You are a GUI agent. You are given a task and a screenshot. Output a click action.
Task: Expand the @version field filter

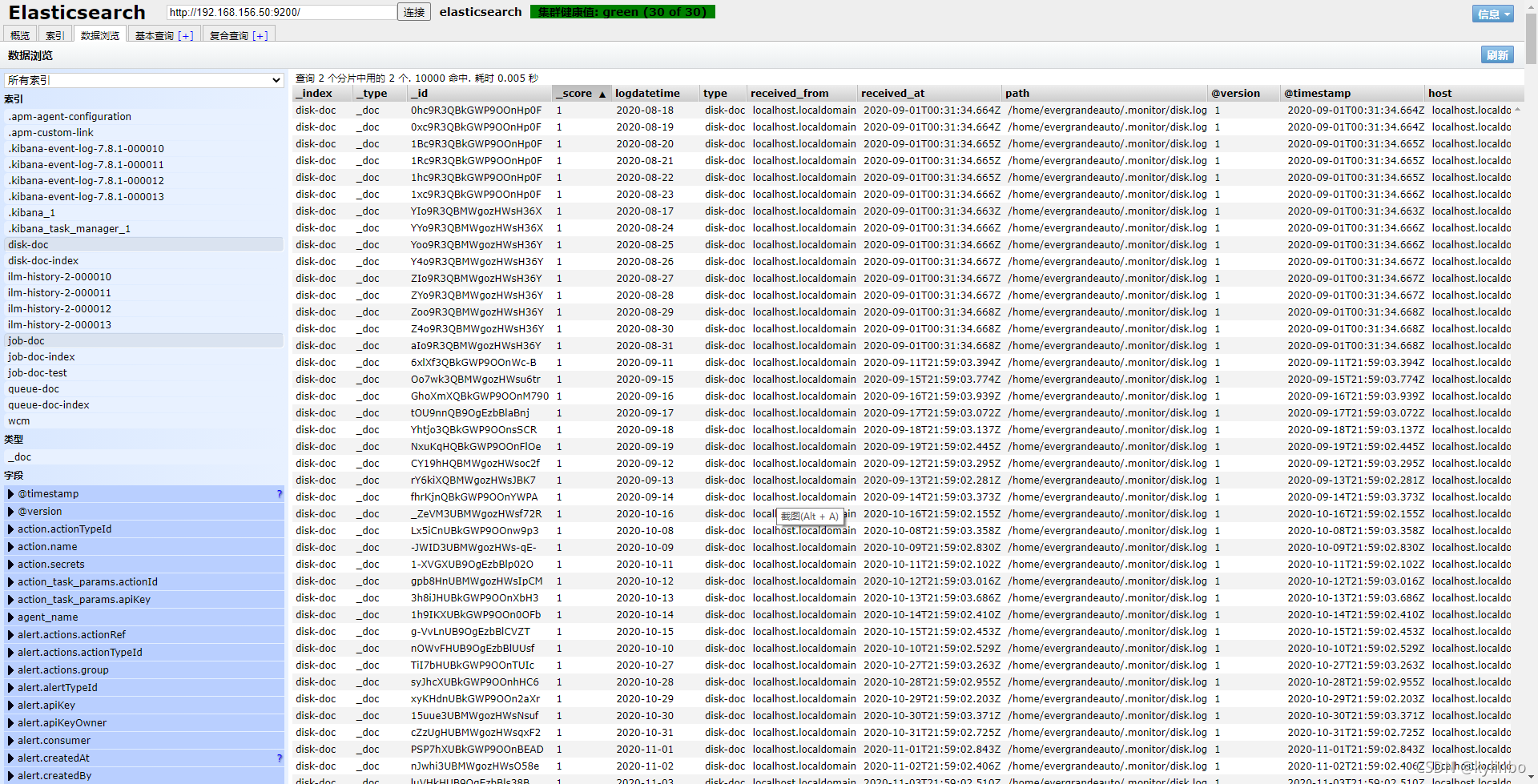(11, 512)
